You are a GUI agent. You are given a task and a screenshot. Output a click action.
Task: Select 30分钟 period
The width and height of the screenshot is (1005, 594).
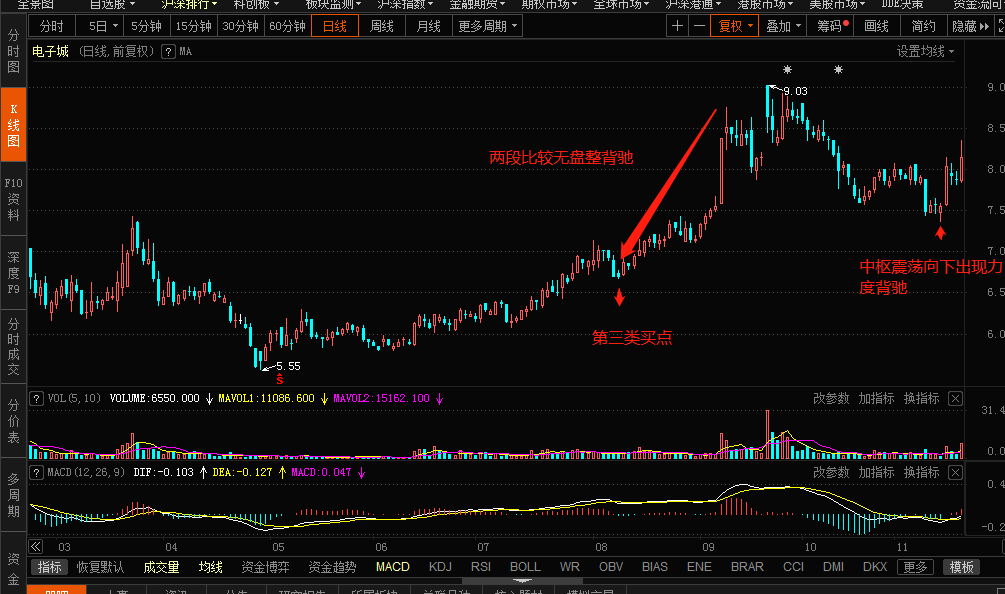click(240, 26)
